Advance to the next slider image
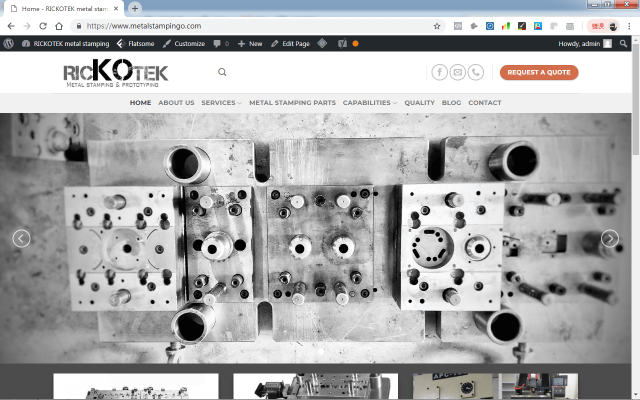This screenshot has height=400, width=640. click(x=610, y=238)
